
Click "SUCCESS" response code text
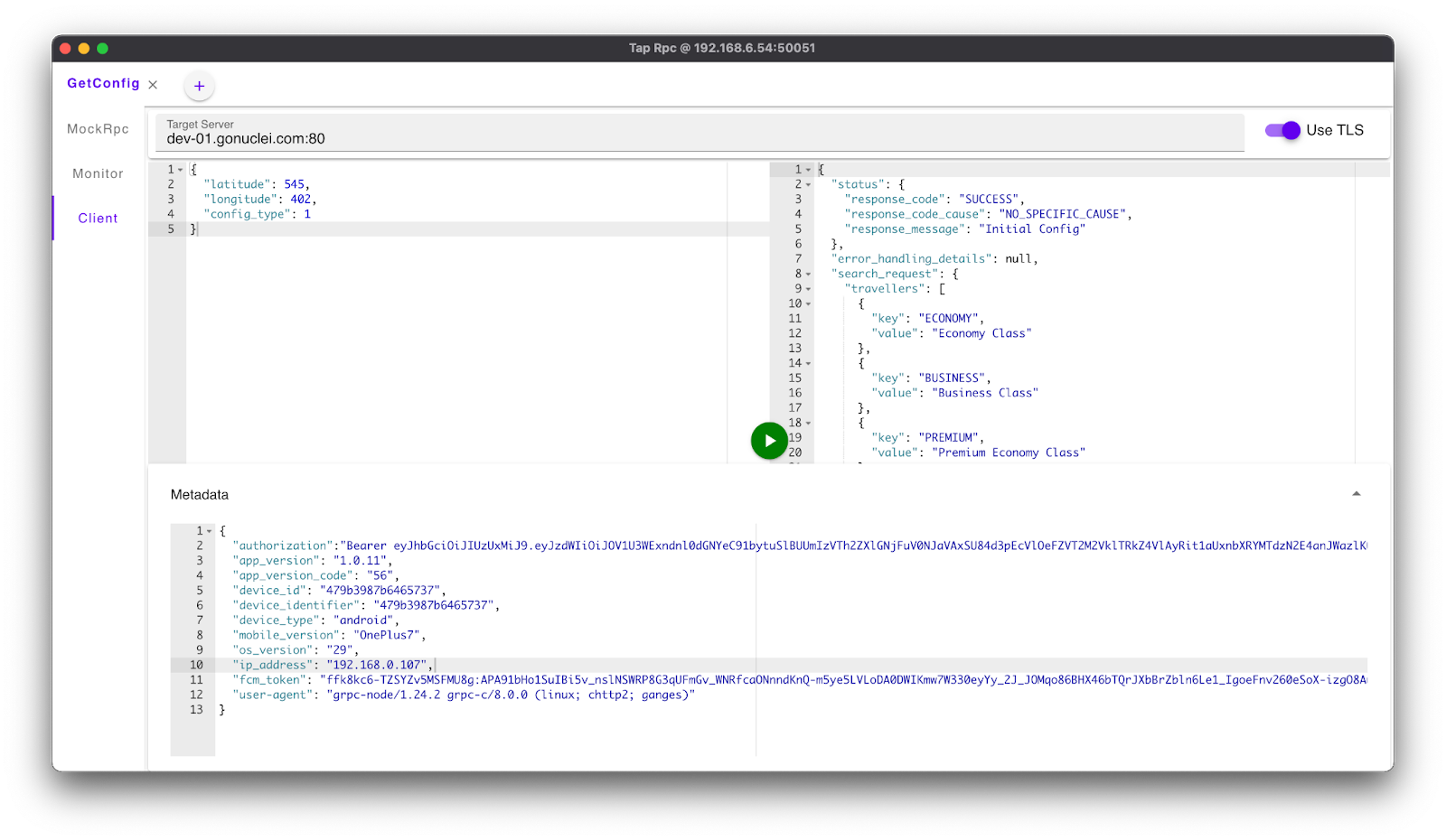989,200
